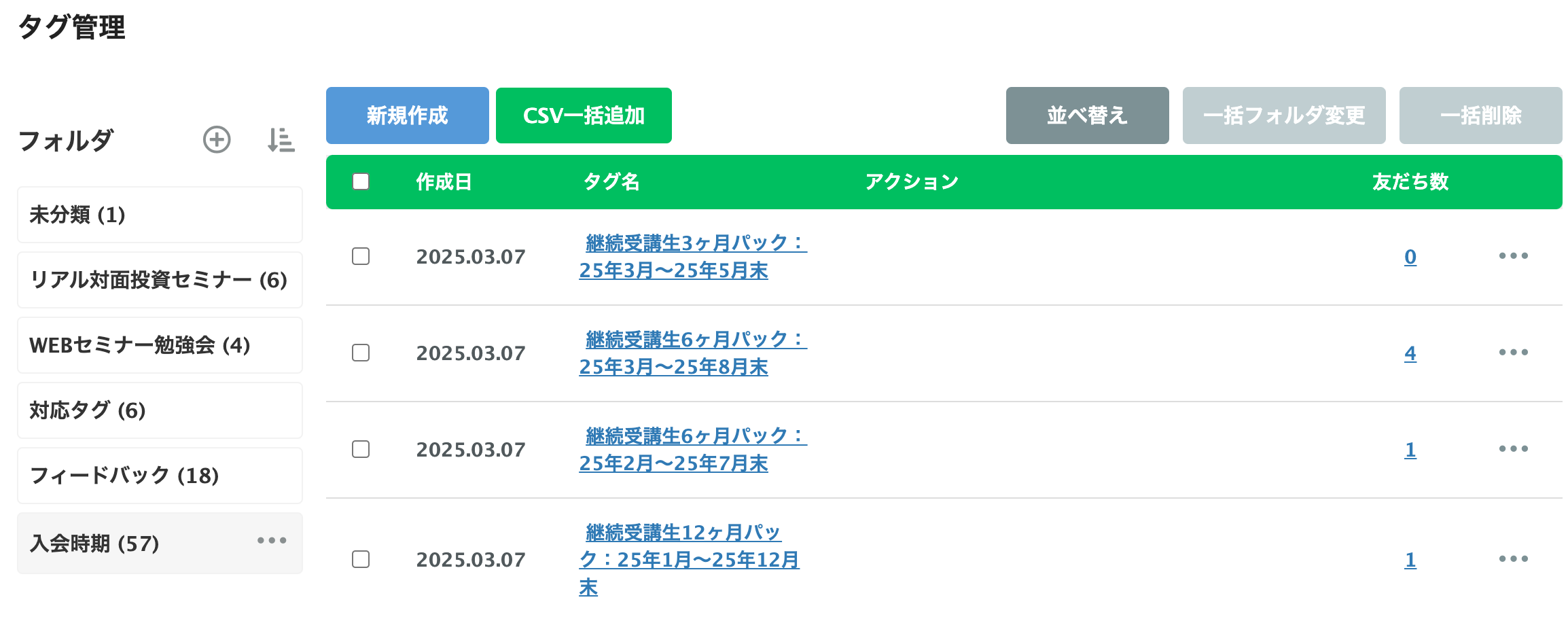Open actions menu for 継続受講生3ヶ月パック tag

pos(1513,257)
